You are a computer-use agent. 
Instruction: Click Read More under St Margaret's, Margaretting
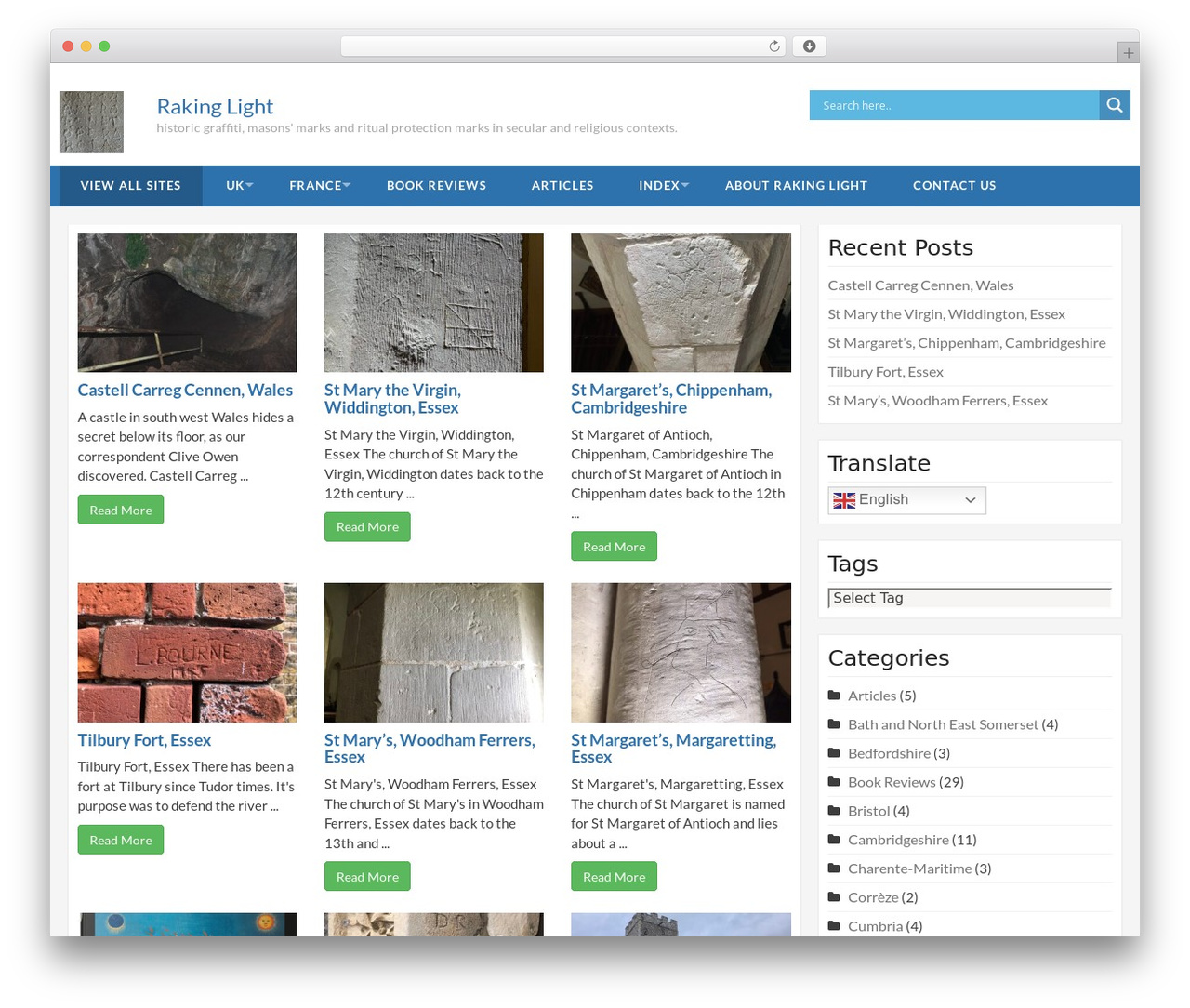click(614, 876)
